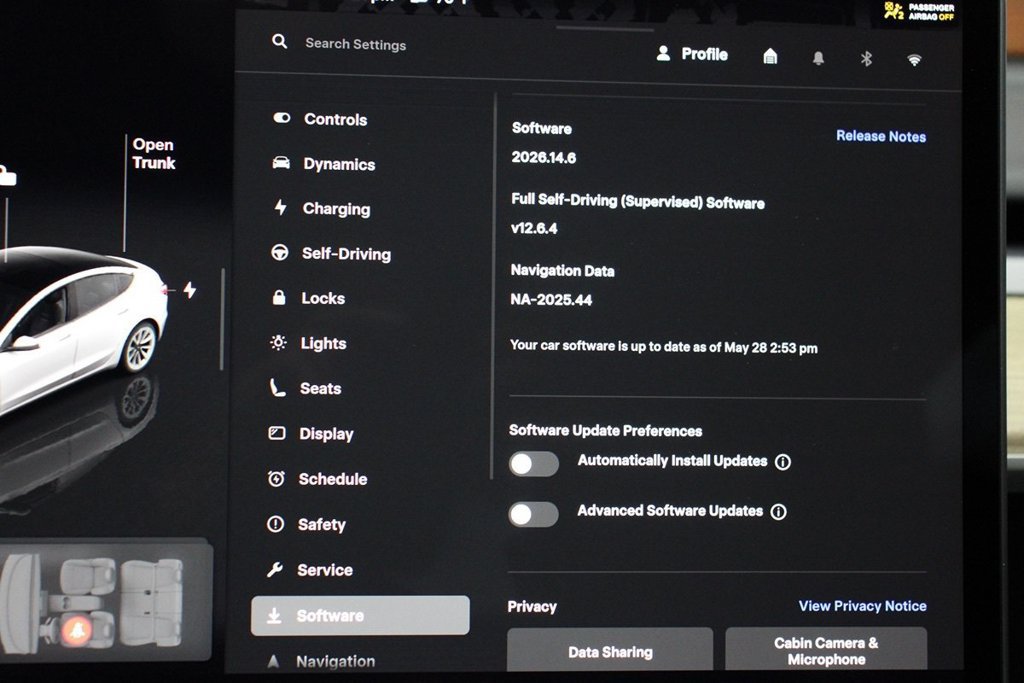This screenshot has width=1024, height=683.
Task: Open notifications bell icon
Action: click(818, 58)
